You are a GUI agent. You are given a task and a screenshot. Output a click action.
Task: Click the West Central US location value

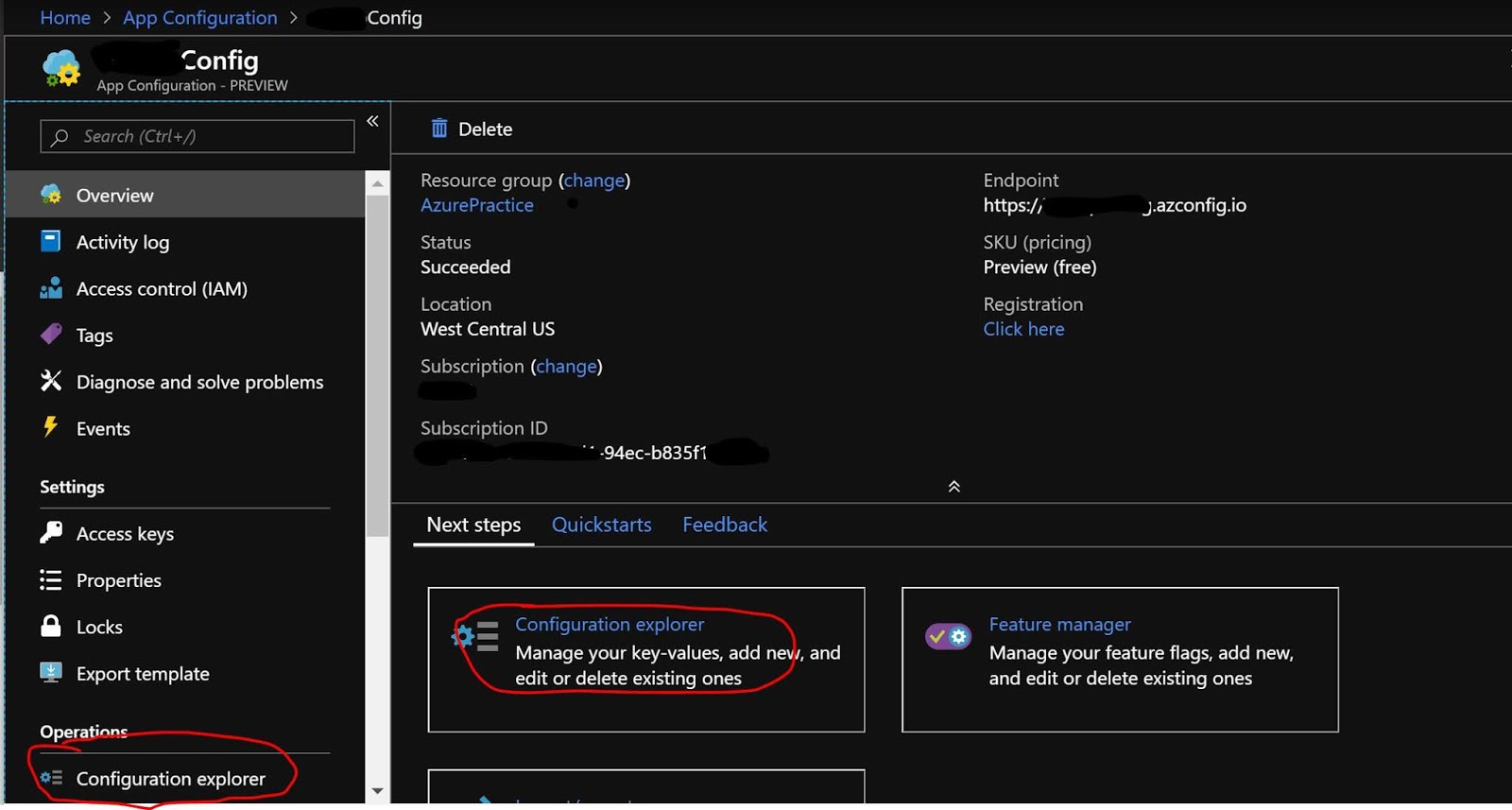(488, 329)
